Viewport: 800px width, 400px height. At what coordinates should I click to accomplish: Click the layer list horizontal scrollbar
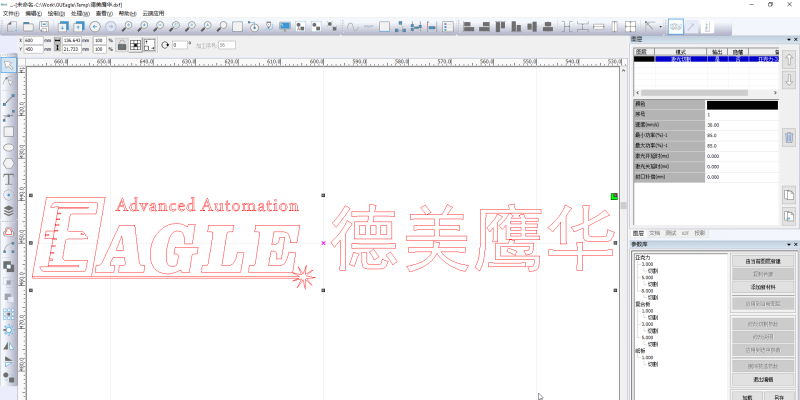(694, 93)
